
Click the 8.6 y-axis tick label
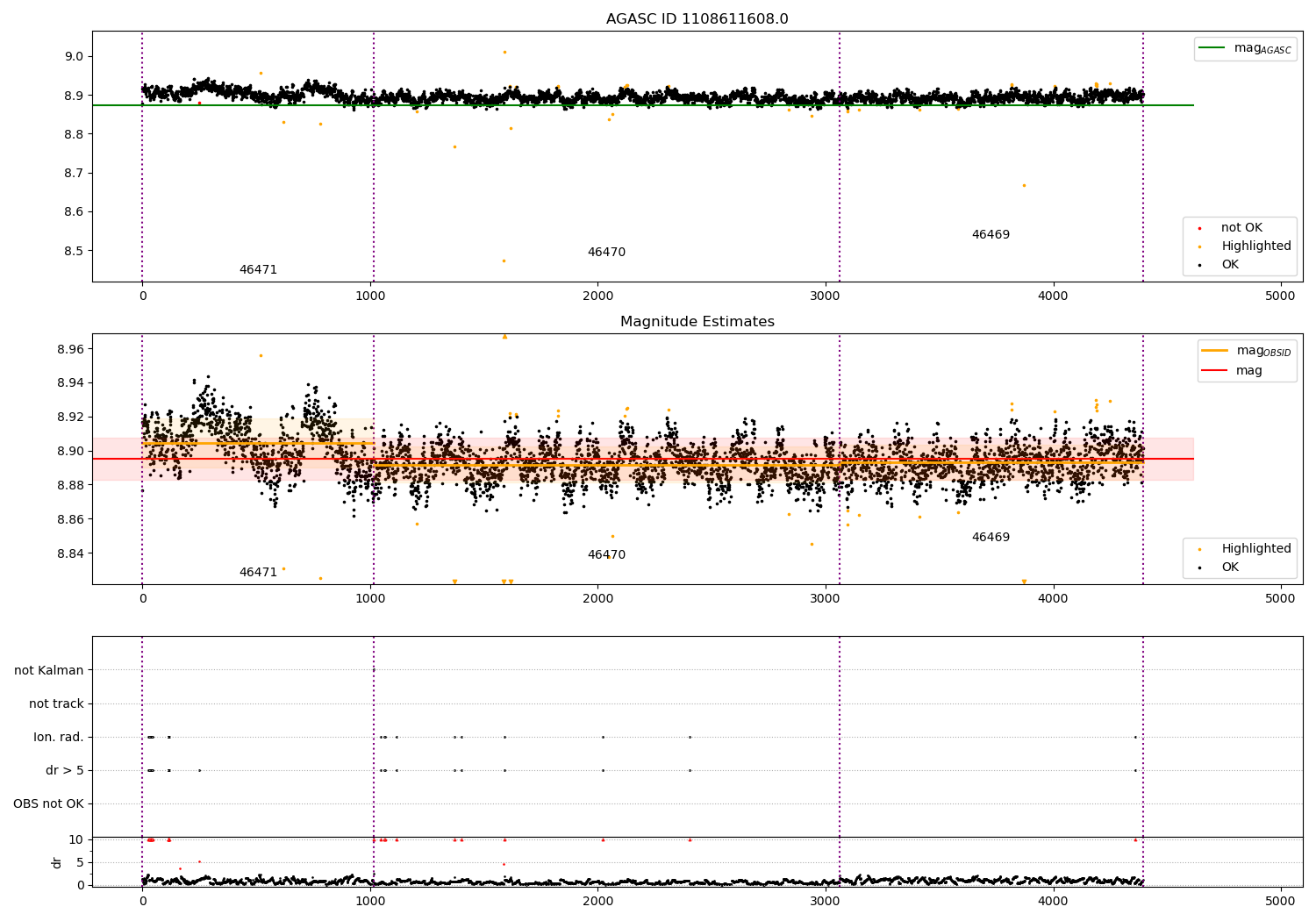tap(74, 212)
